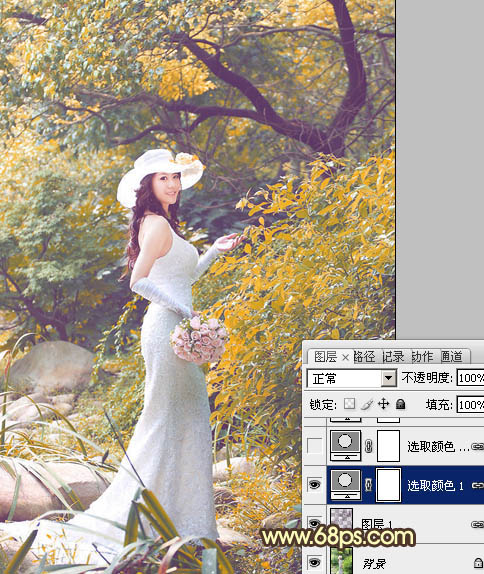The image size is (484, 574).
Task: Select the mask of hidden 选取颜色… layer
Action: [x=388, y=446]
